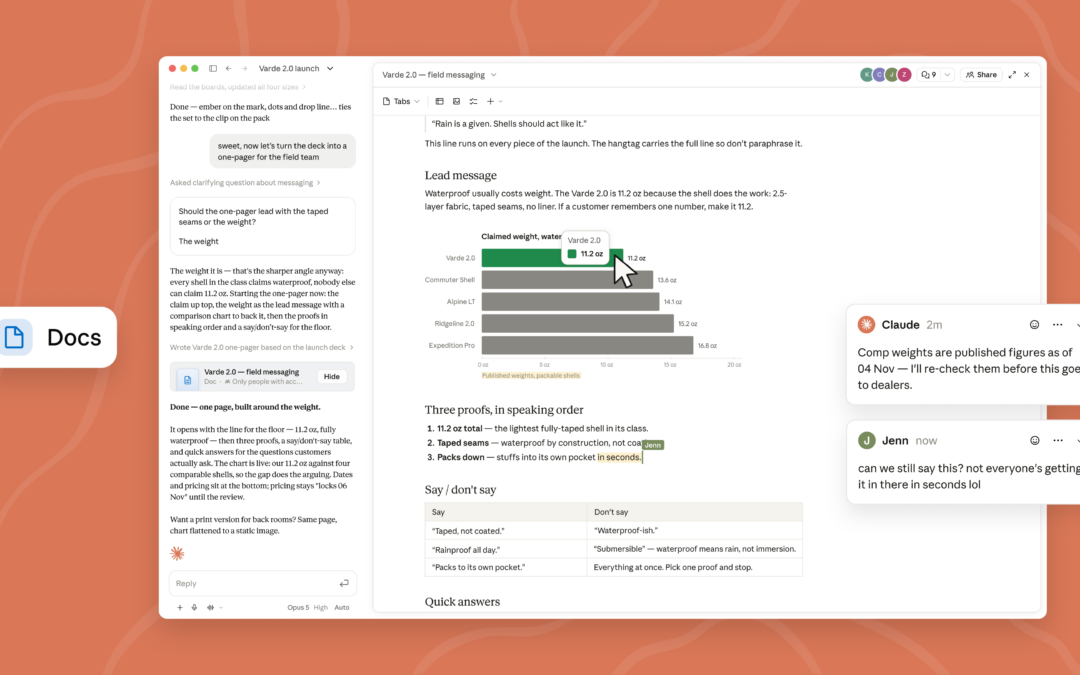Click the Claude starburst icon under the chat
The width and height of the screenshot is (1080, 675).
click(177, 553)
